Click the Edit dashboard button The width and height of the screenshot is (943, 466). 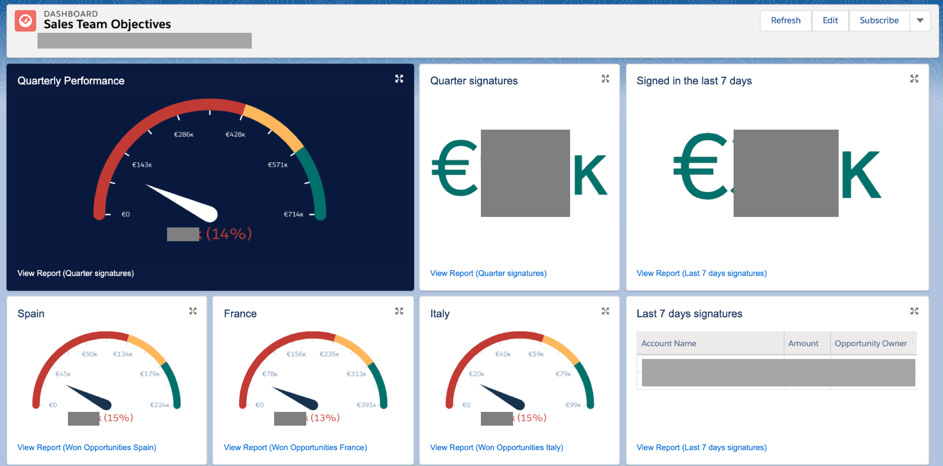pyautogui.click(x=830, y=20)
